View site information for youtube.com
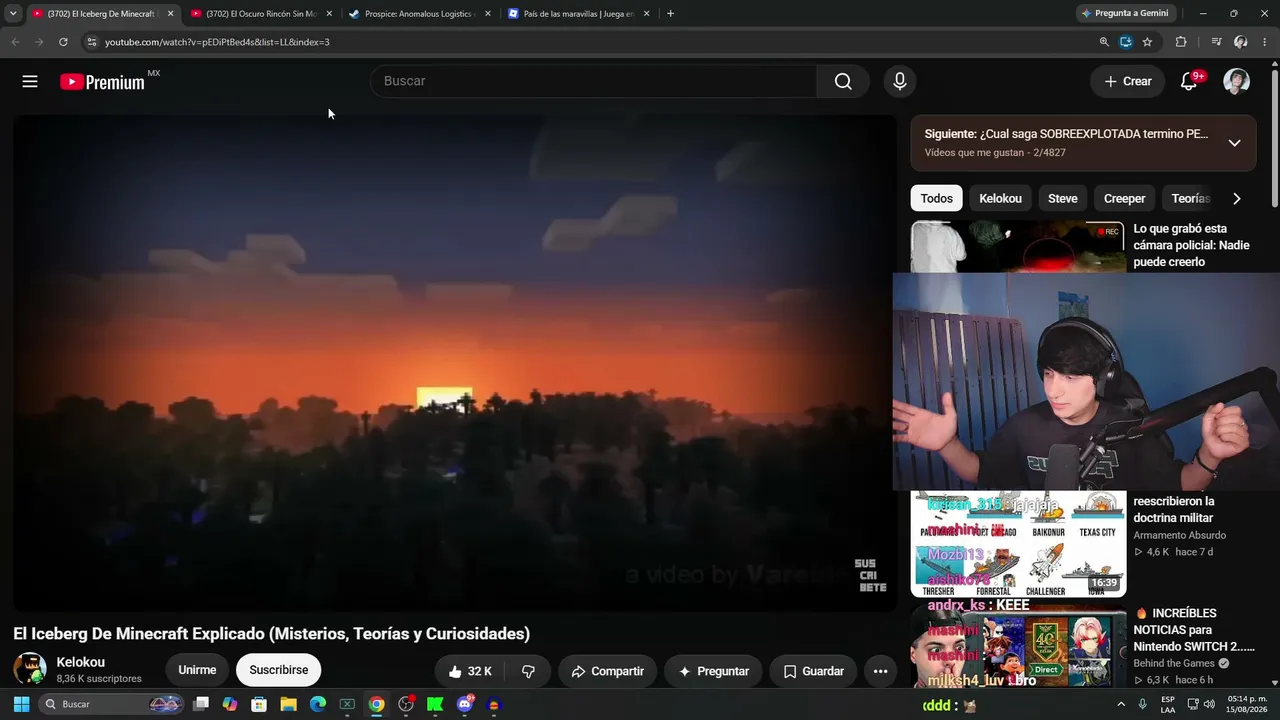Viewport: 1280px width, 720px height. (91, 42)
